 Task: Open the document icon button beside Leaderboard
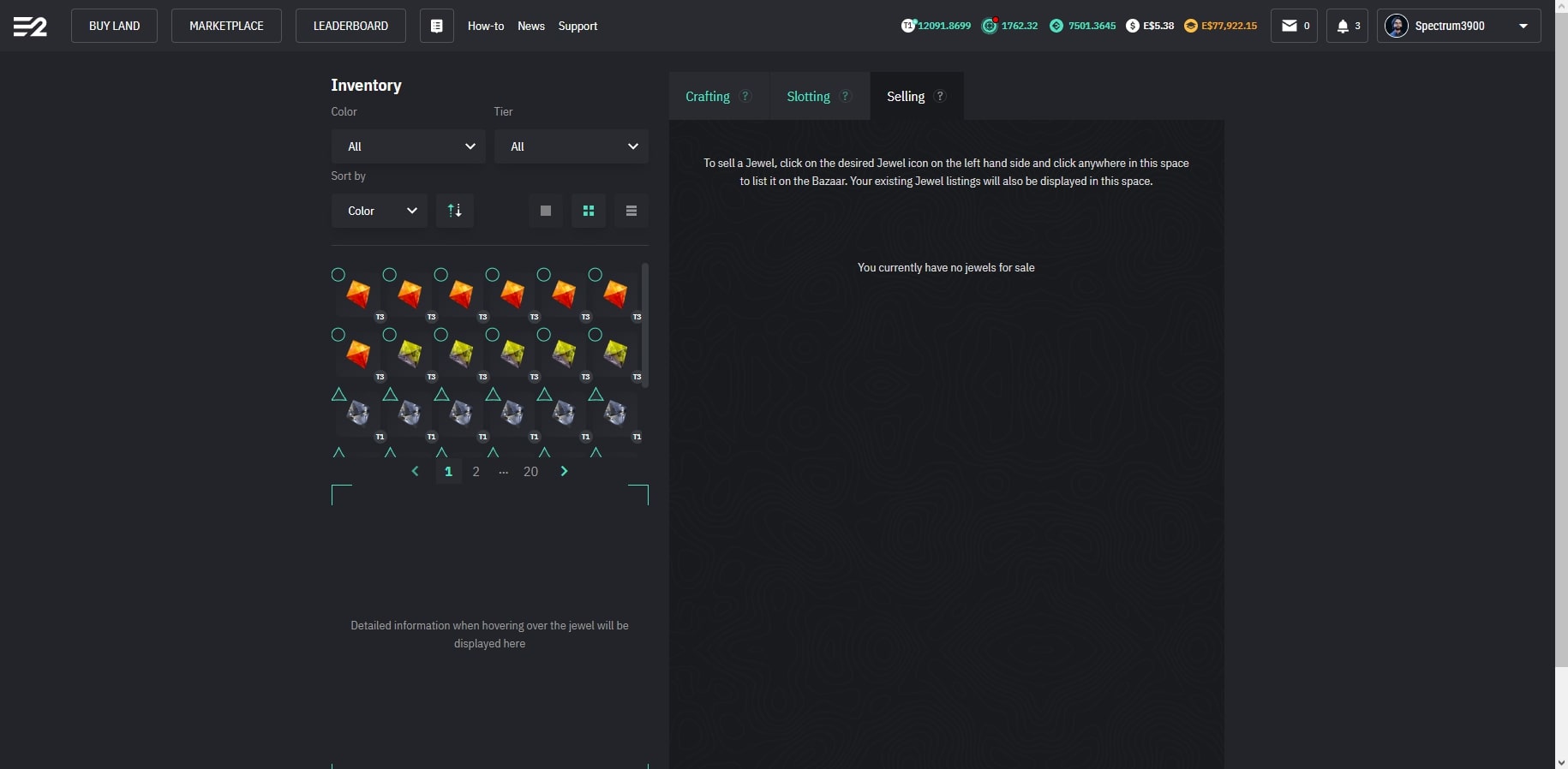(x=437, y=26)
